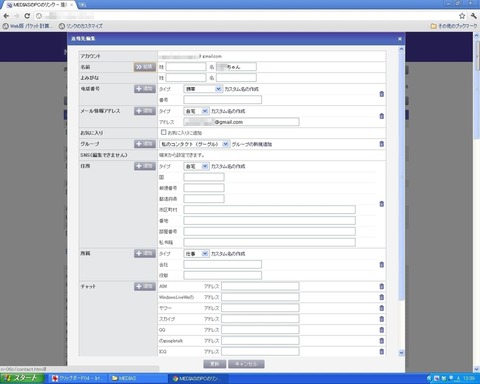Viewport: 480px width, 384px height.
Task: Click the trash icon in the group (グループ) row
Action: point(382,144)
